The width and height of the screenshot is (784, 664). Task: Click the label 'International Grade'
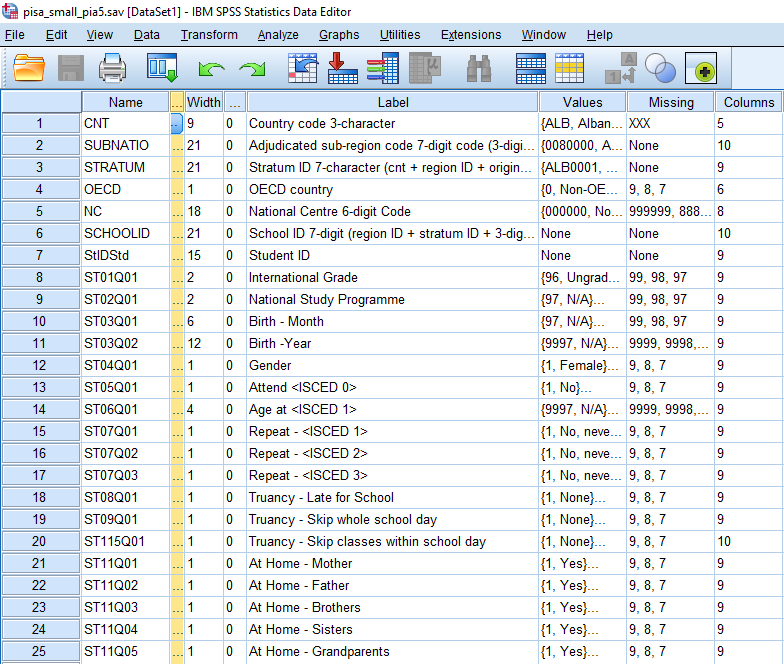(303, 278)
